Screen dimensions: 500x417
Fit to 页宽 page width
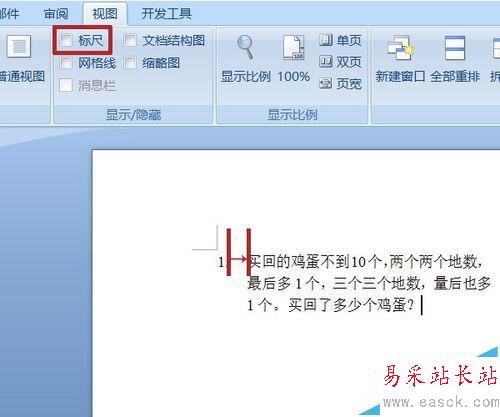tap(340, 84)
